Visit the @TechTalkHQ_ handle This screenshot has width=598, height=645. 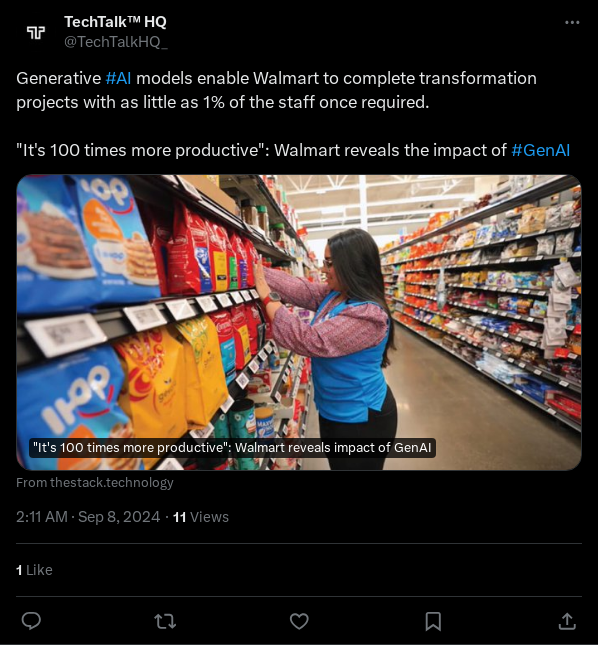pos(116,42)
